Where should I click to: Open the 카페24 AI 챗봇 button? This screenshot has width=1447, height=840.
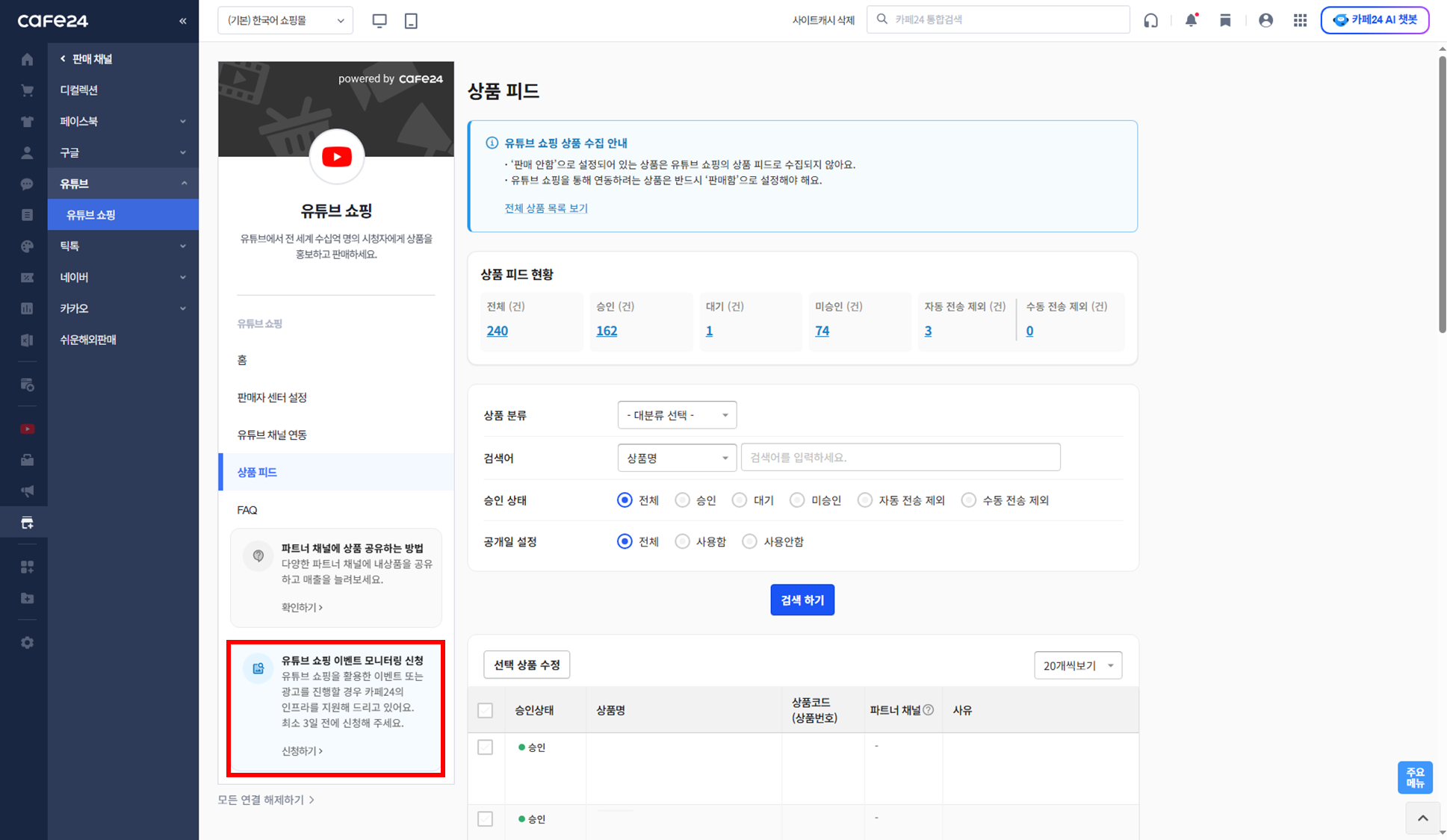[x=1375, y=20]
